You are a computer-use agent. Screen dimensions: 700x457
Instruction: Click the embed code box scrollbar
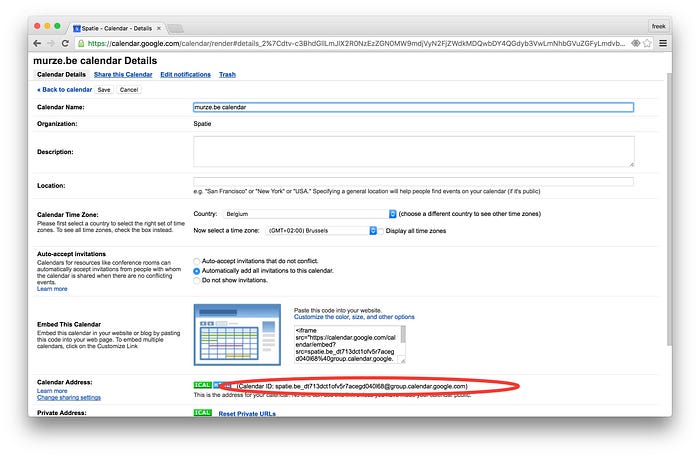[403, 335]
